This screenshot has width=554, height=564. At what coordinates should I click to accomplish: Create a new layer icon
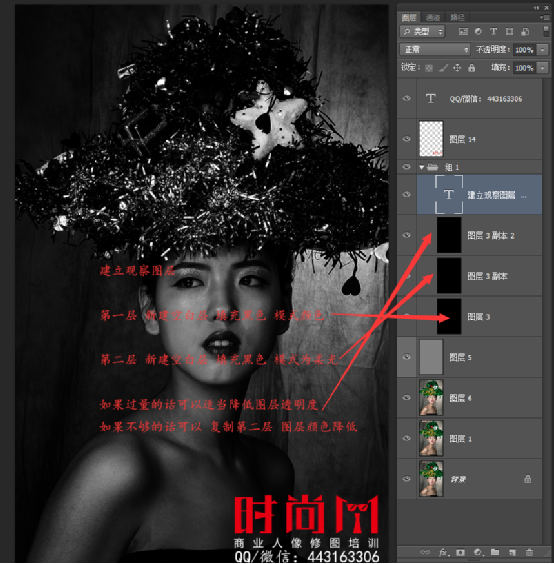click(512, 552)
